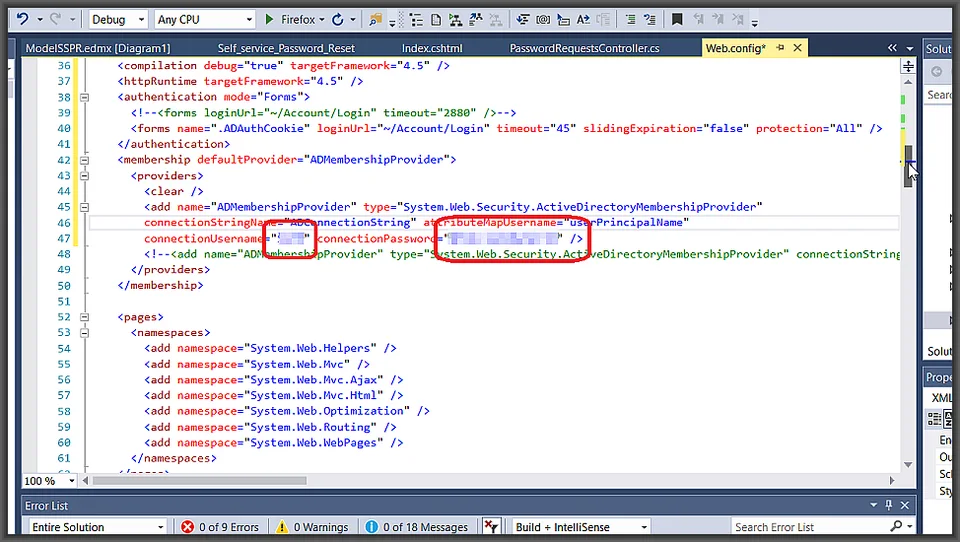Click the Next bookmark icon
This screenshot has height=542, width=960.
click(x=718, y=20)
